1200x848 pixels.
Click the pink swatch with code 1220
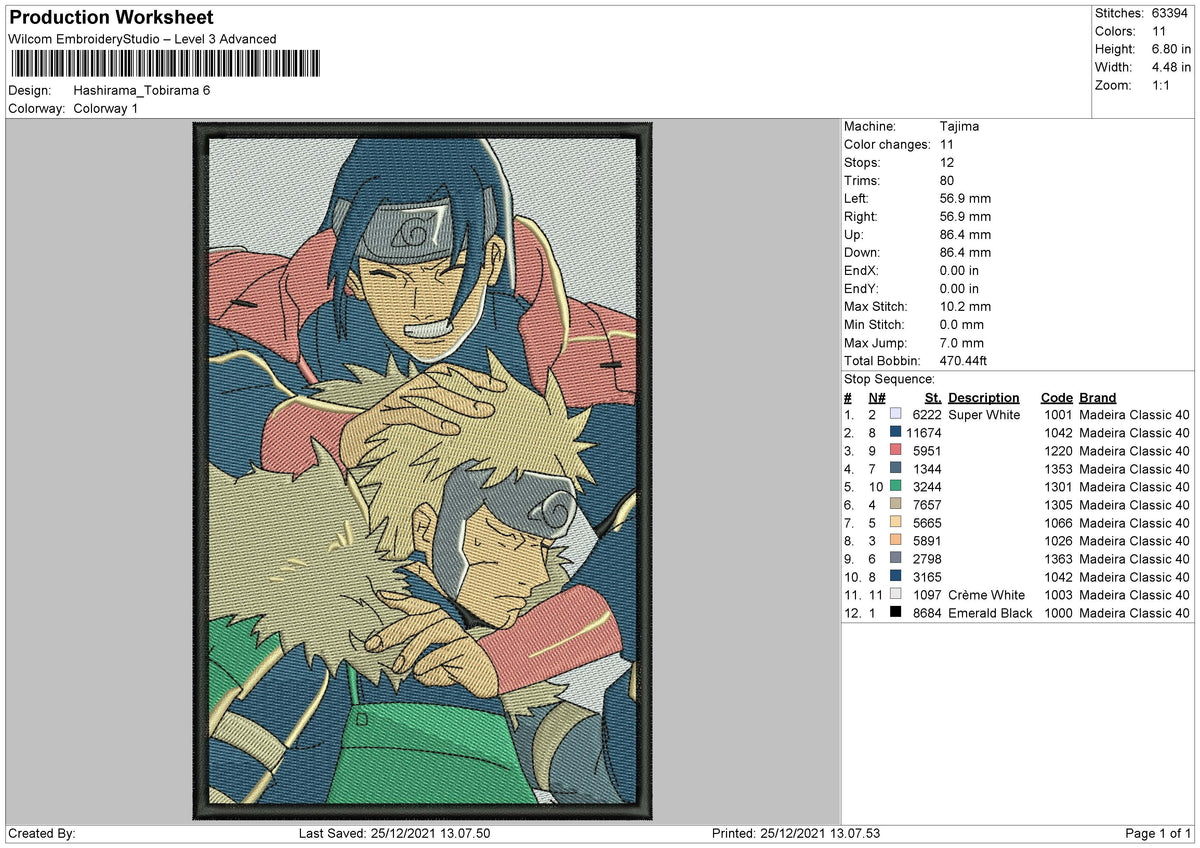point(895,450)
